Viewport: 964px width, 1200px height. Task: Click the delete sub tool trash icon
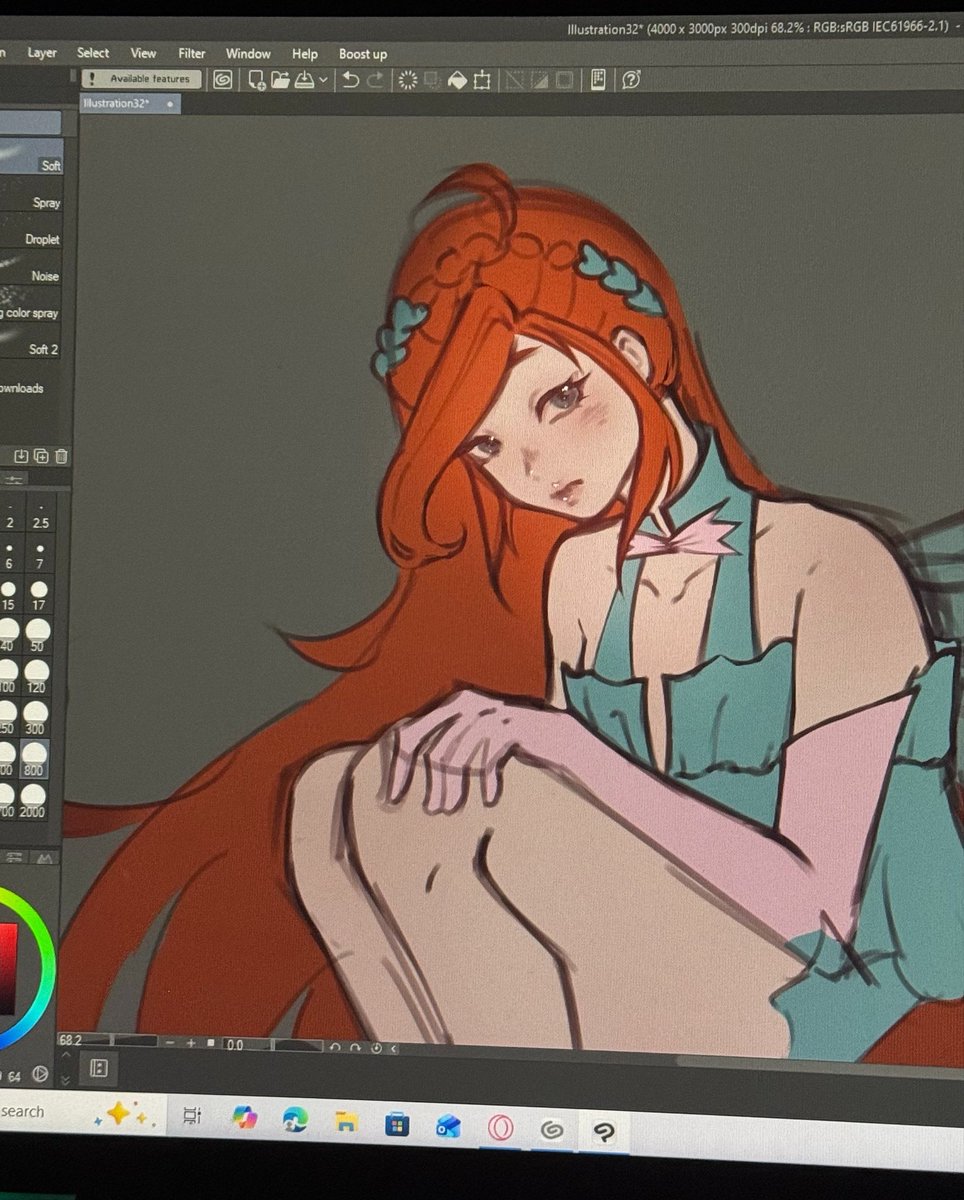pos(61,456)
